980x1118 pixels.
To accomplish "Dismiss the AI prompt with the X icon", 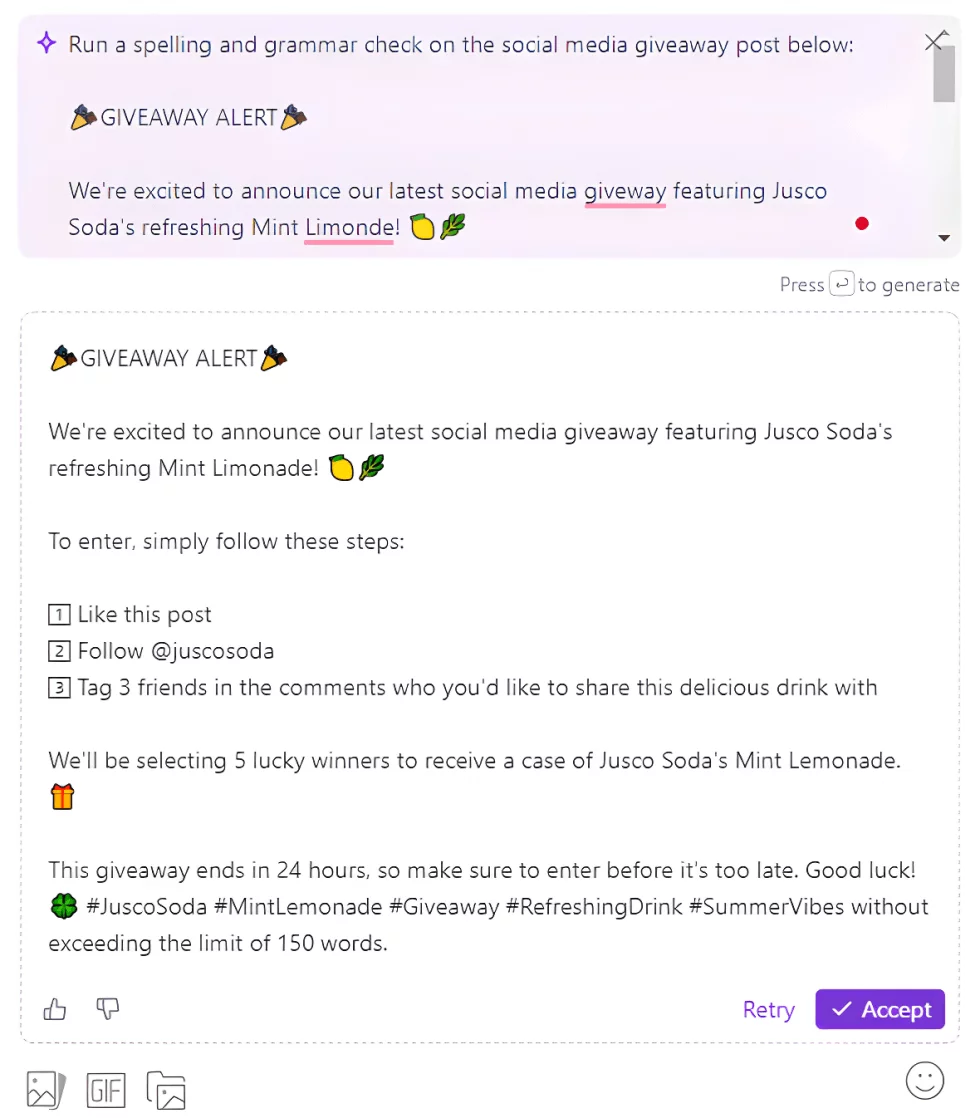I will pyautogui.click(x=934, y=41).
